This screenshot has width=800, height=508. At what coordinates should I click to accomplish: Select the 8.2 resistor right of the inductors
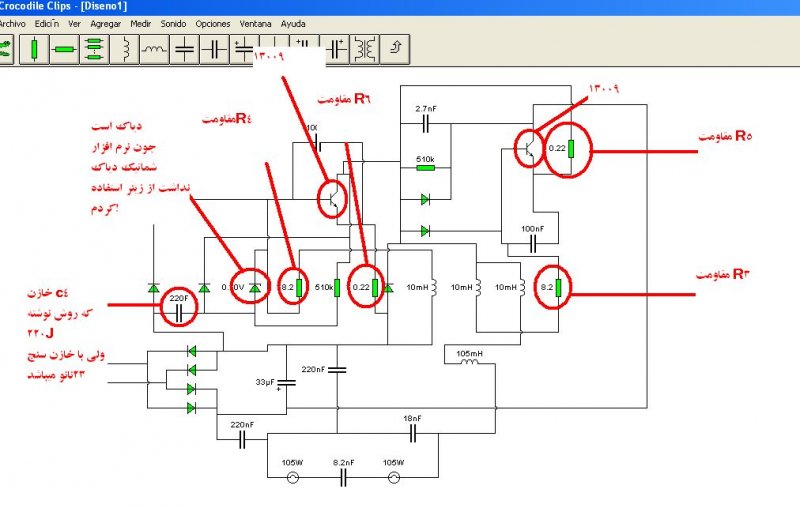click(559, 288)
